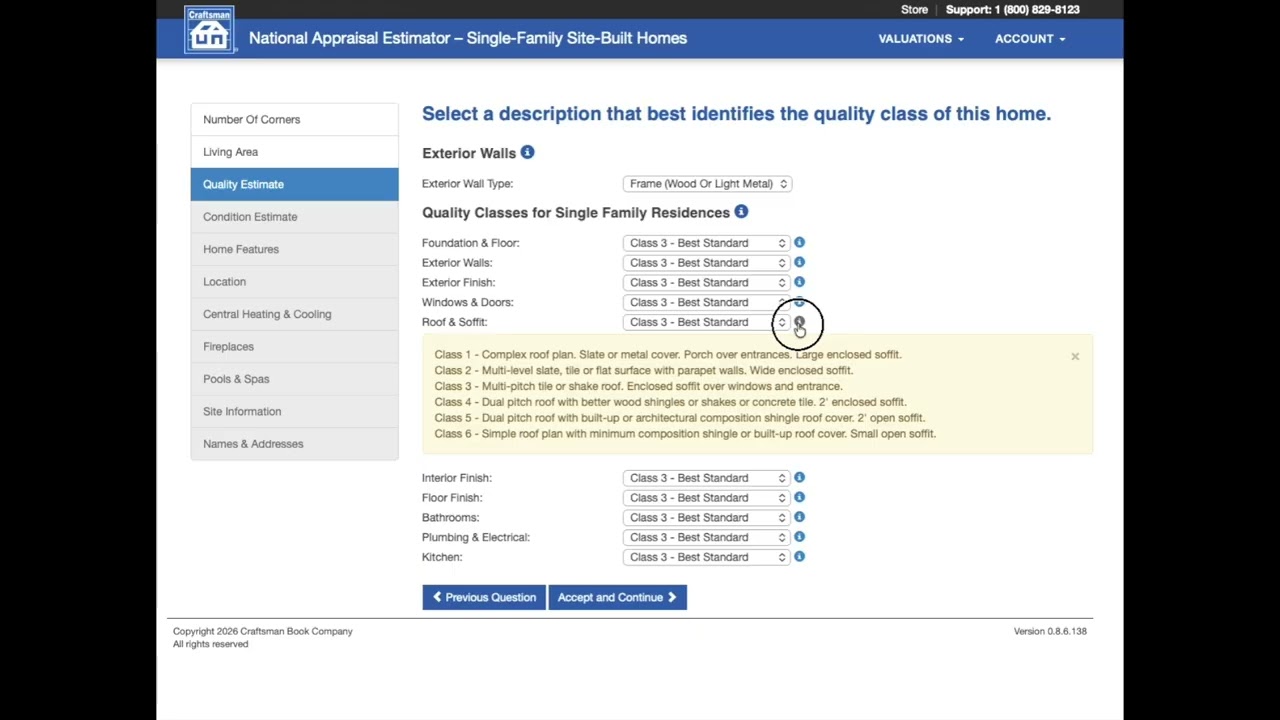The image size is (1280, 720).
Task: Open Exterior Walls class dropdown
Action: 707,263
